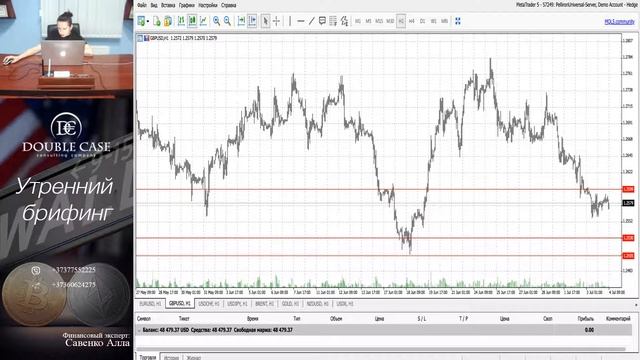The height and width of the screenshot is (360, 640).
Task: Select the Vertical Line drawing tool
Action: (x=290, y=21)
